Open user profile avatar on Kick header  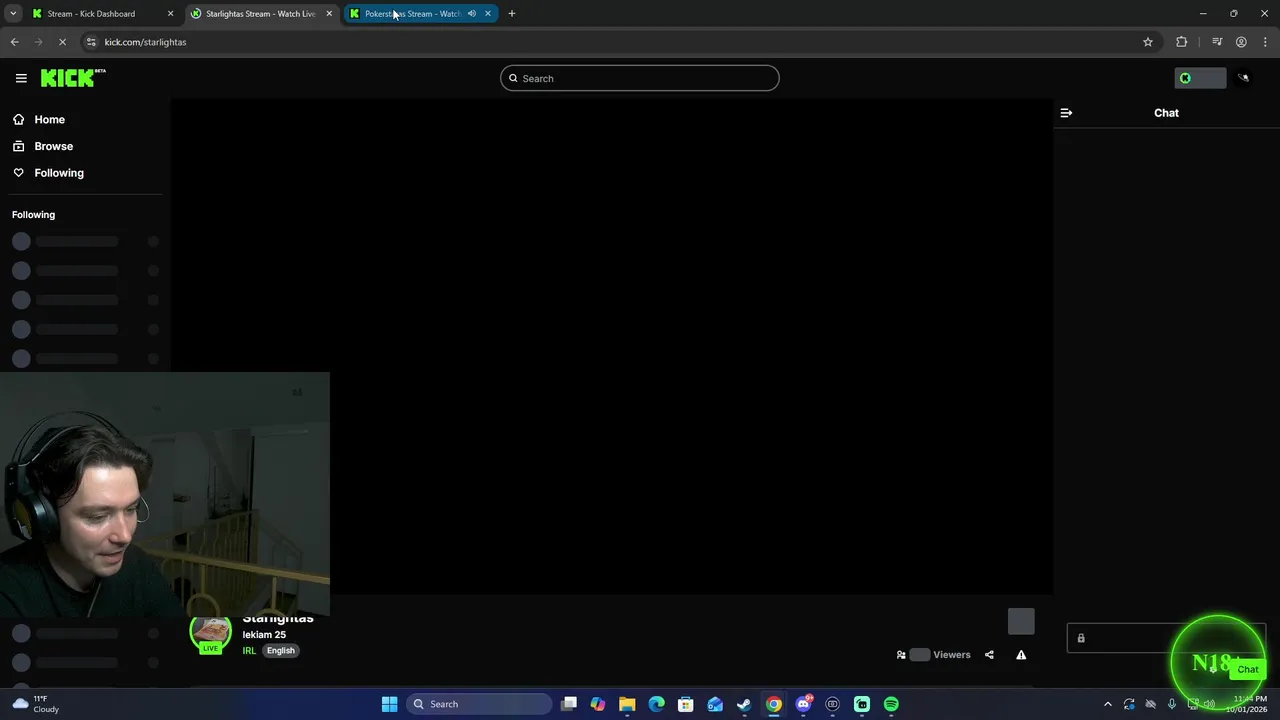click(x=1244, y=78)
